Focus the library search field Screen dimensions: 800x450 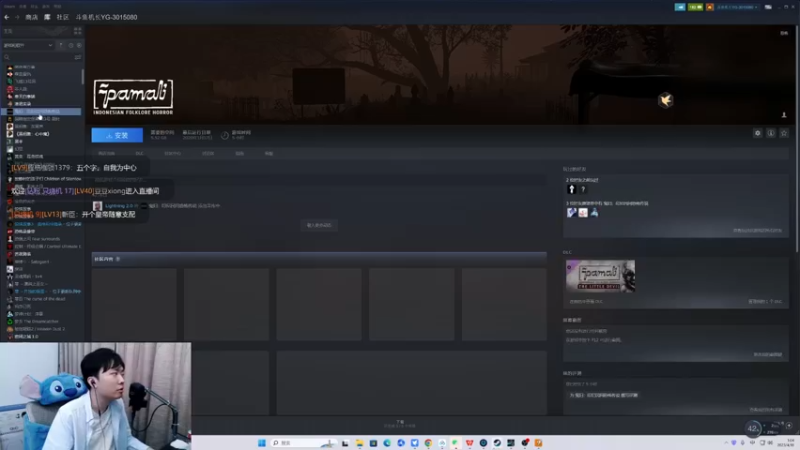pyautogui.click(x=38, y=57)
